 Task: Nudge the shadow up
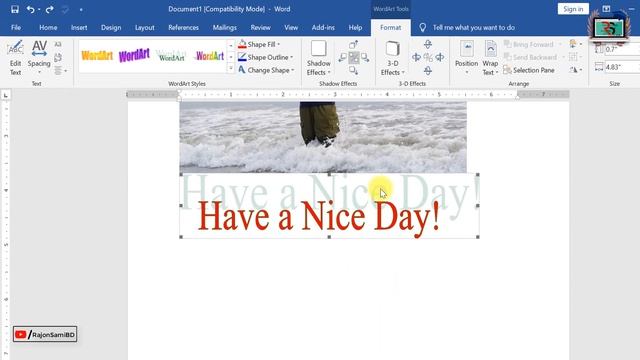click(x=353, y=44)
